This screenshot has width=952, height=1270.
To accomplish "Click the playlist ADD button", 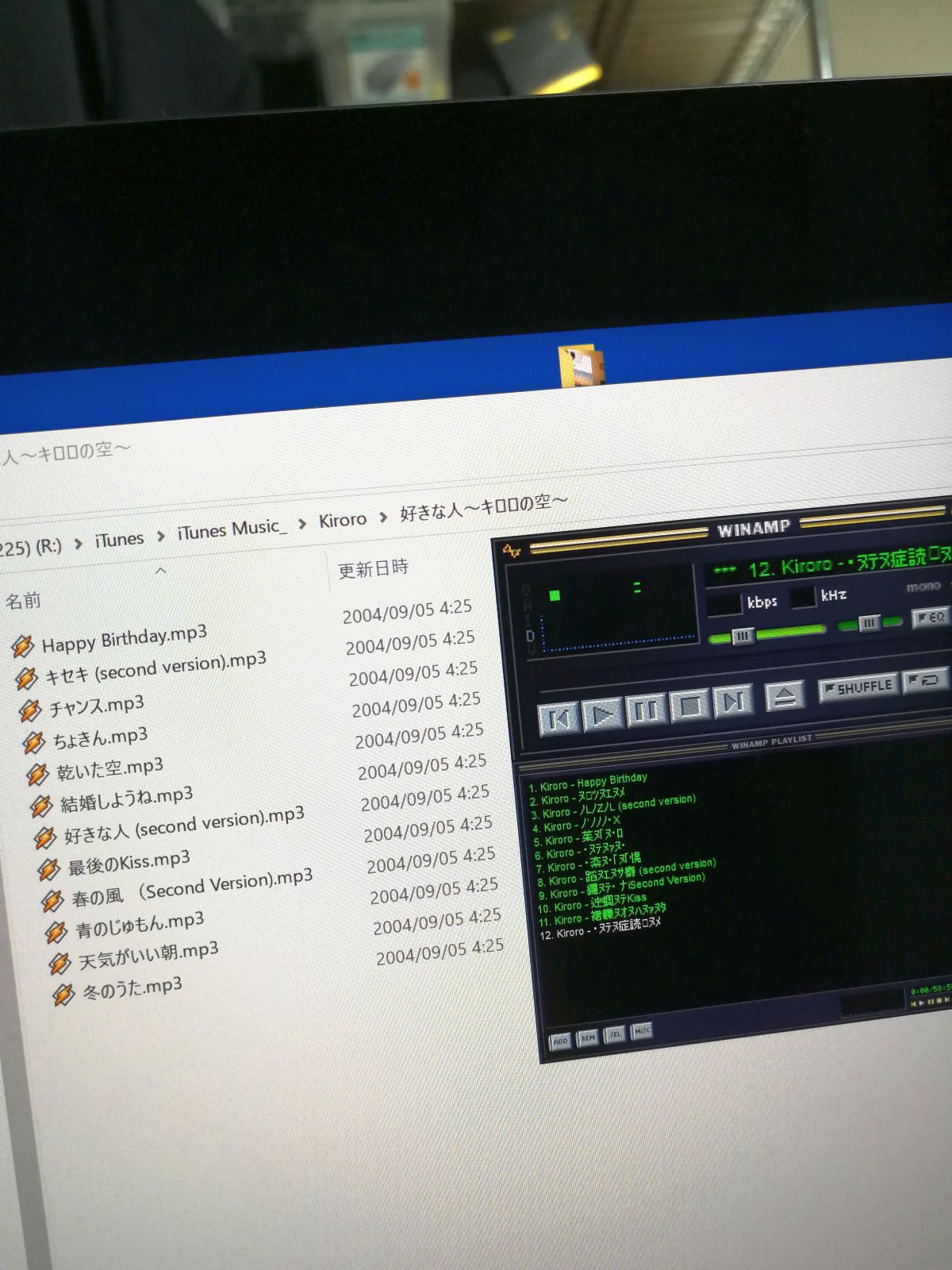I will [x=560, y=1041].
